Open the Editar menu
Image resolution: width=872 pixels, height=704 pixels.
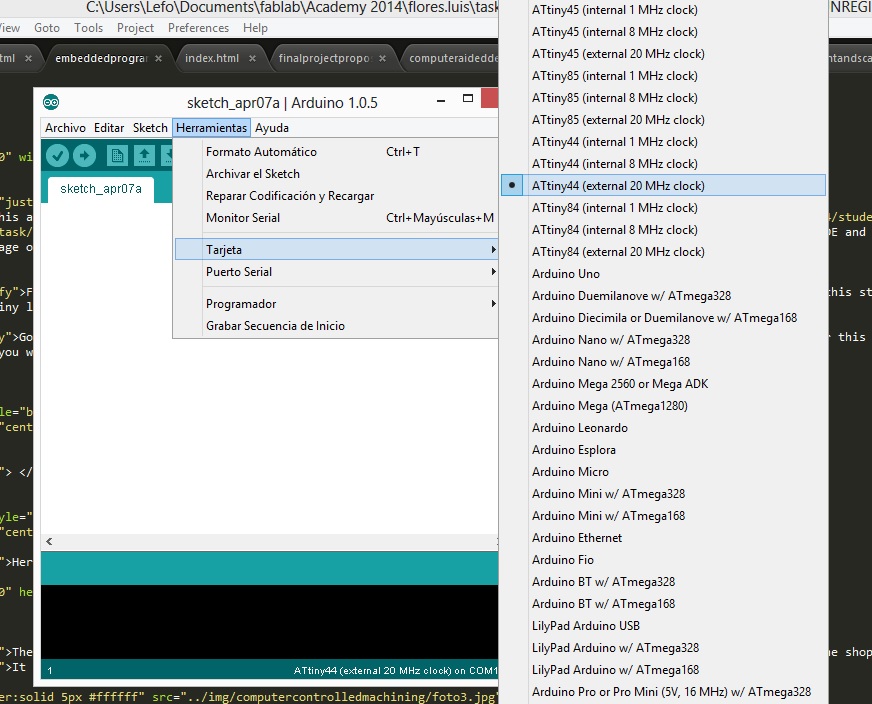pyautogui.click(x=109, y=128)
